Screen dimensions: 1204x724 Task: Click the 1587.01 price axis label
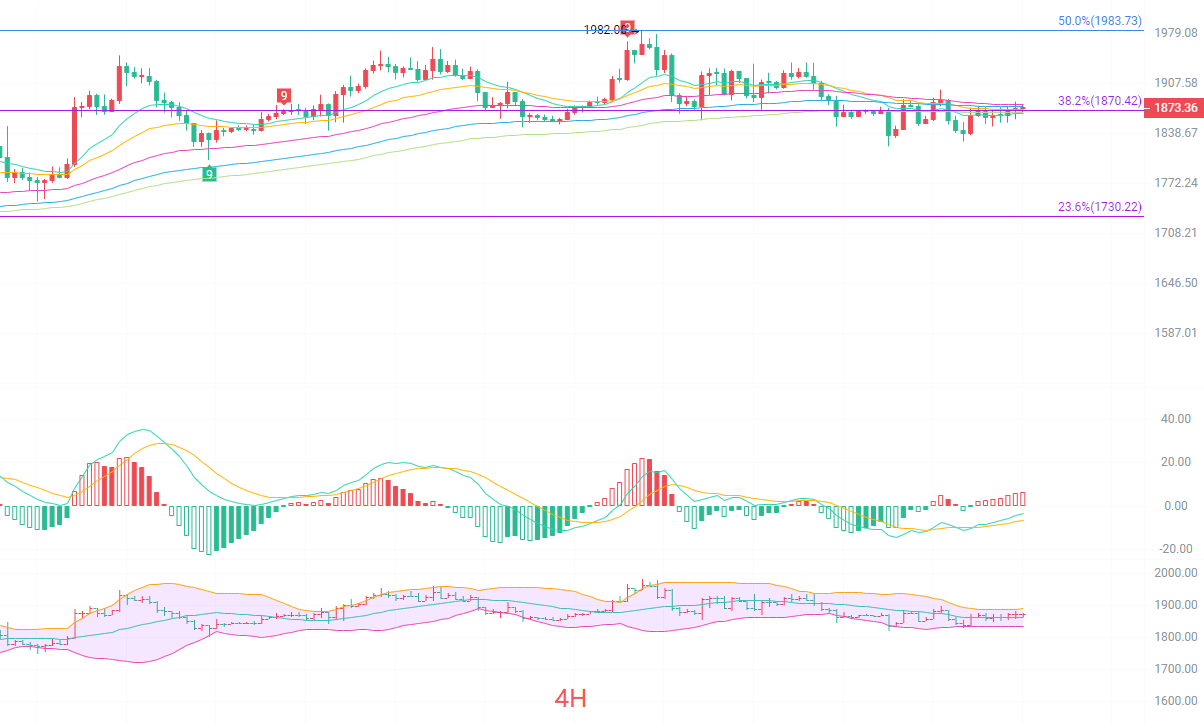coord(1175,332)
